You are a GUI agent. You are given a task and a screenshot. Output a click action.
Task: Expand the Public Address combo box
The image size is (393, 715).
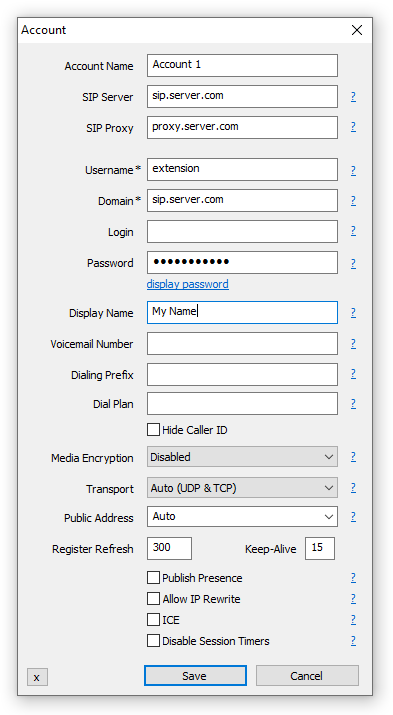(242, 517)
